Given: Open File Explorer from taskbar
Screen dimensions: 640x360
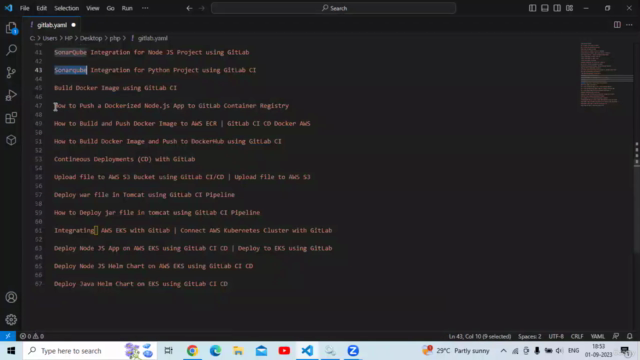Looking at the screenshot, I should [x=238, y=351].
